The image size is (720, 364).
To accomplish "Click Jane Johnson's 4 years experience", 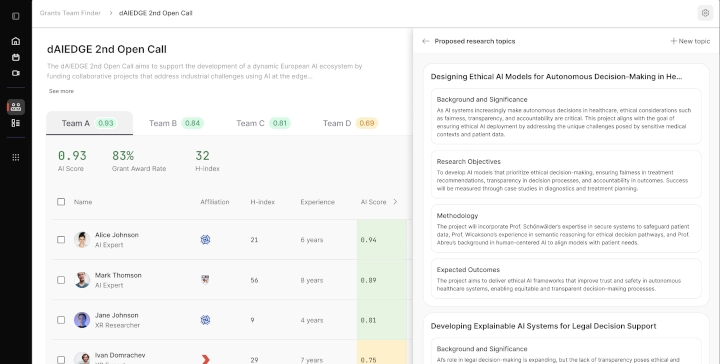I will 312,320.
